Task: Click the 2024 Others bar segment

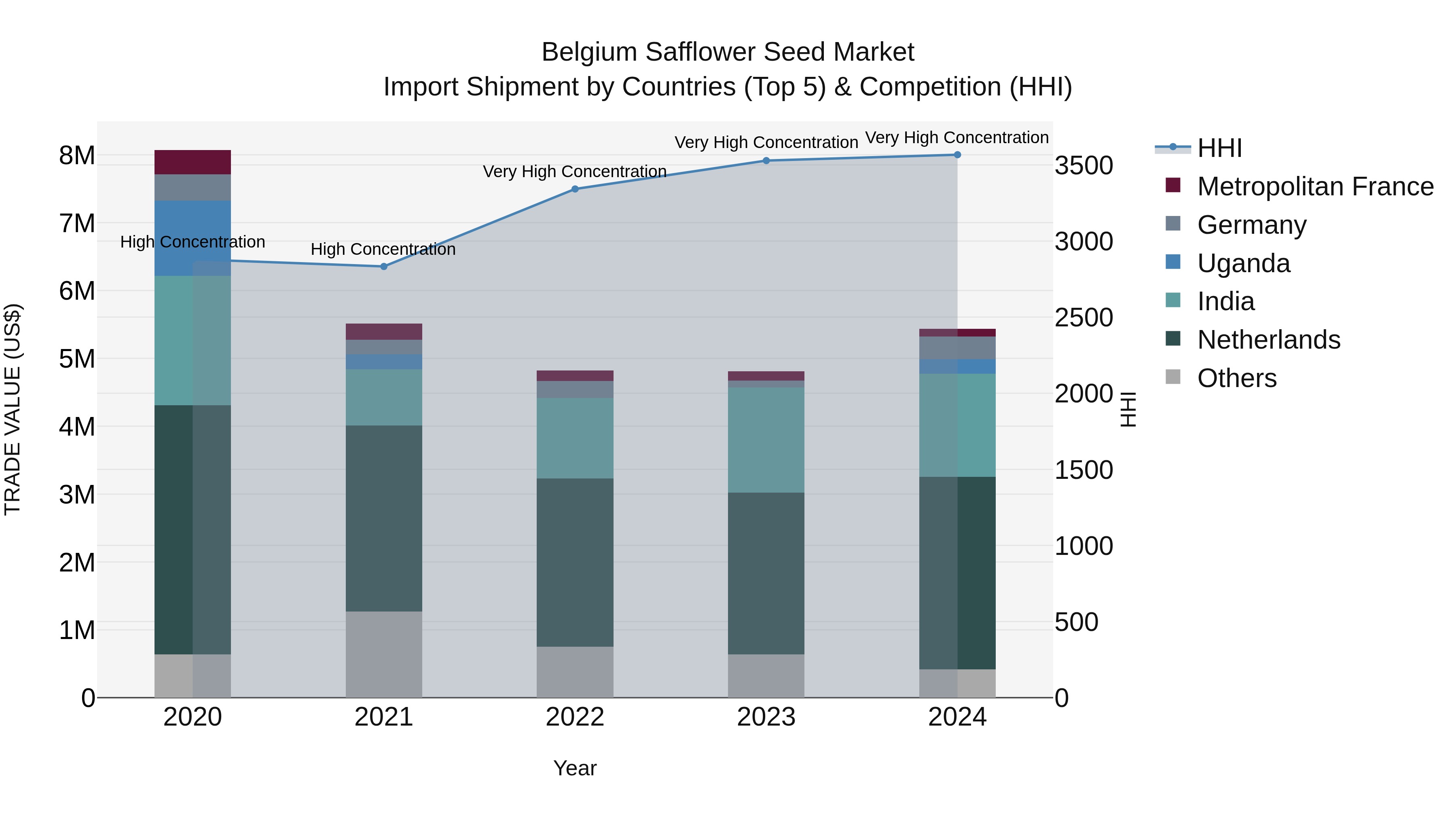Action: point(957,683)
